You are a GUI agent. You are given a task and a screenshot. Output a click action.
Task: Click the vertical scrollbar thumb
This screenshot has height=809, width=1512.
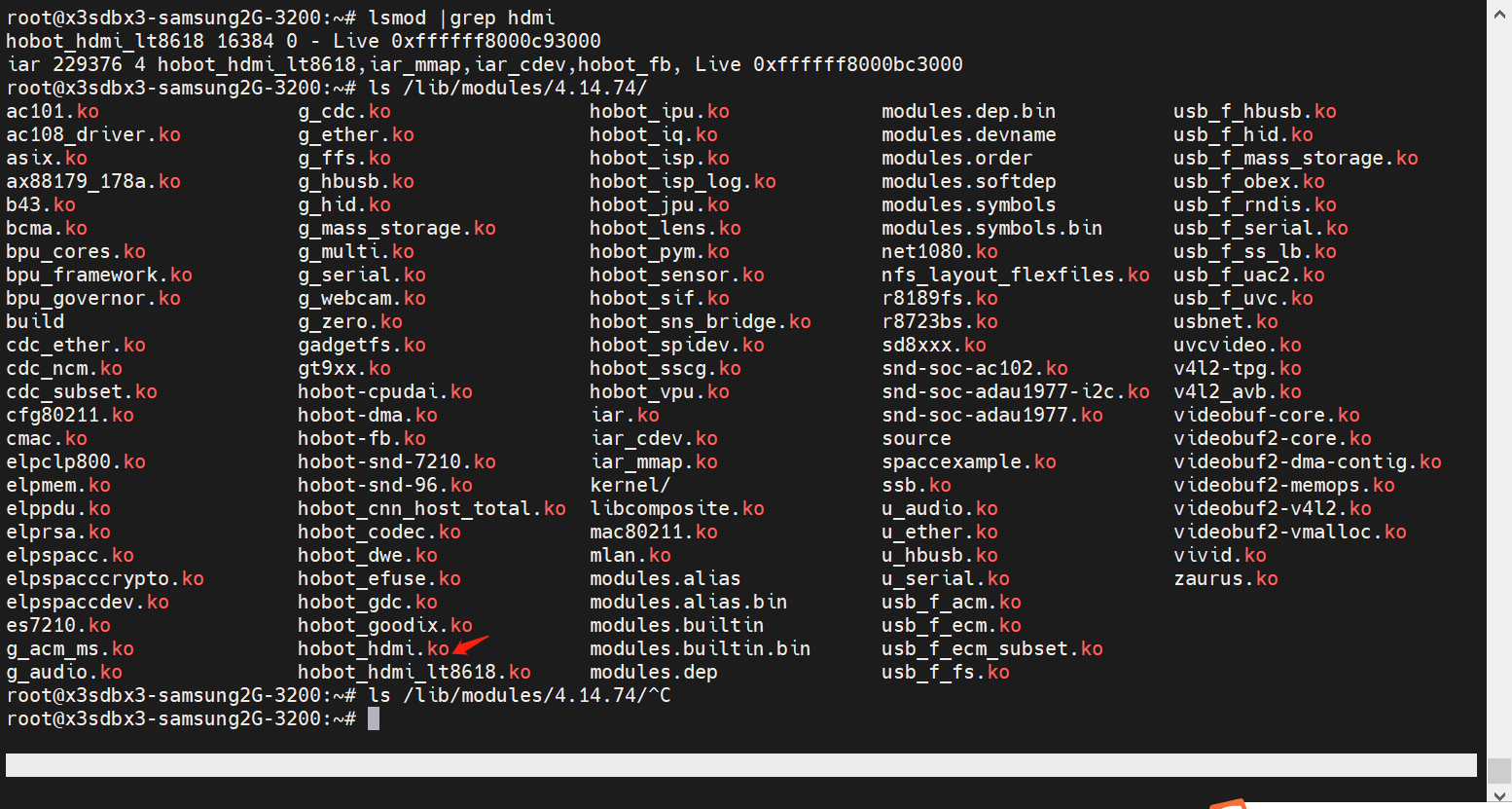pyautogui.click(x=1498, y=769)
